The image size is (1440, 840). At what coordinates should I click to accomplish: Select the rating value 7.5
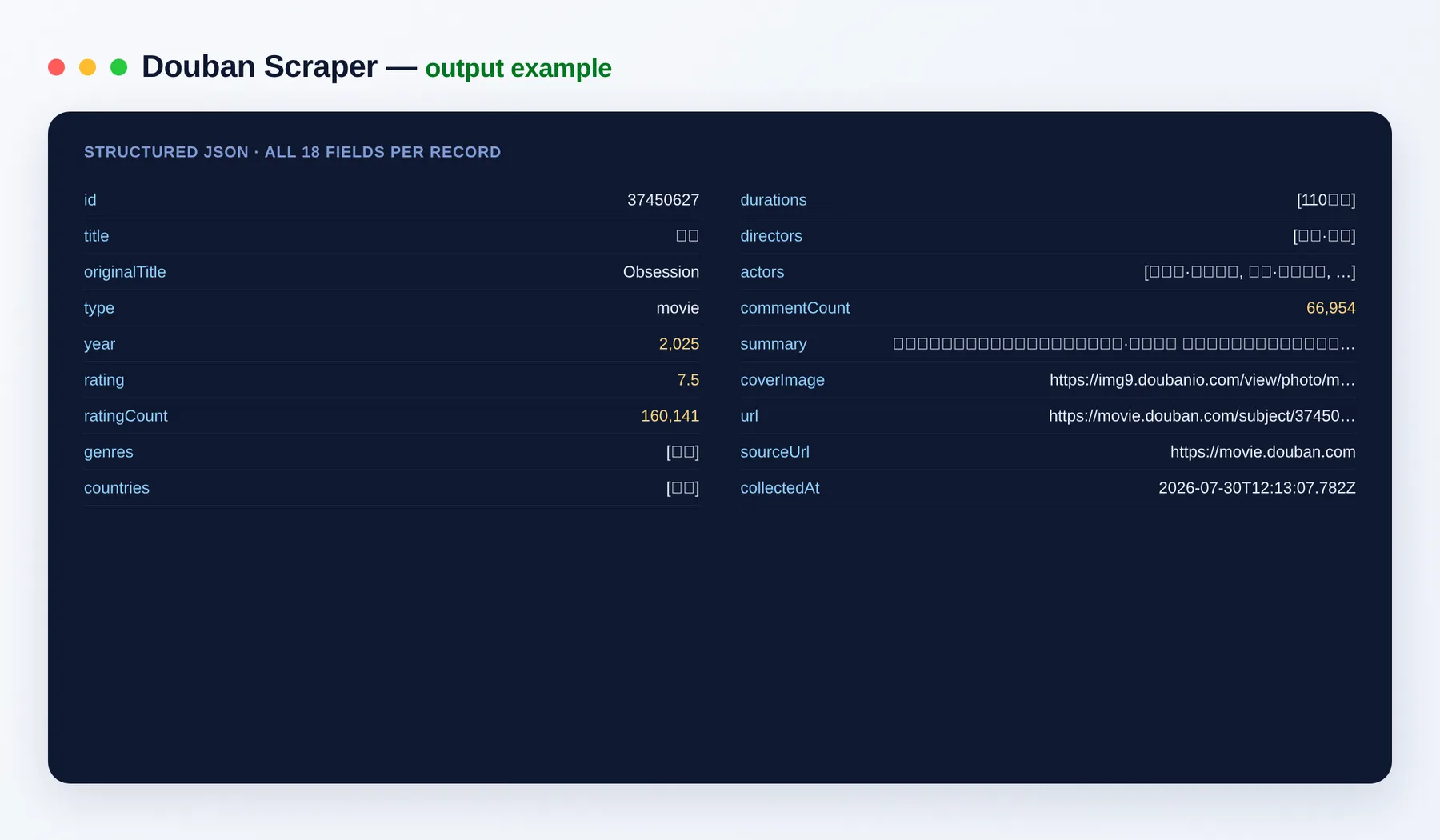(x=688, y=380)
